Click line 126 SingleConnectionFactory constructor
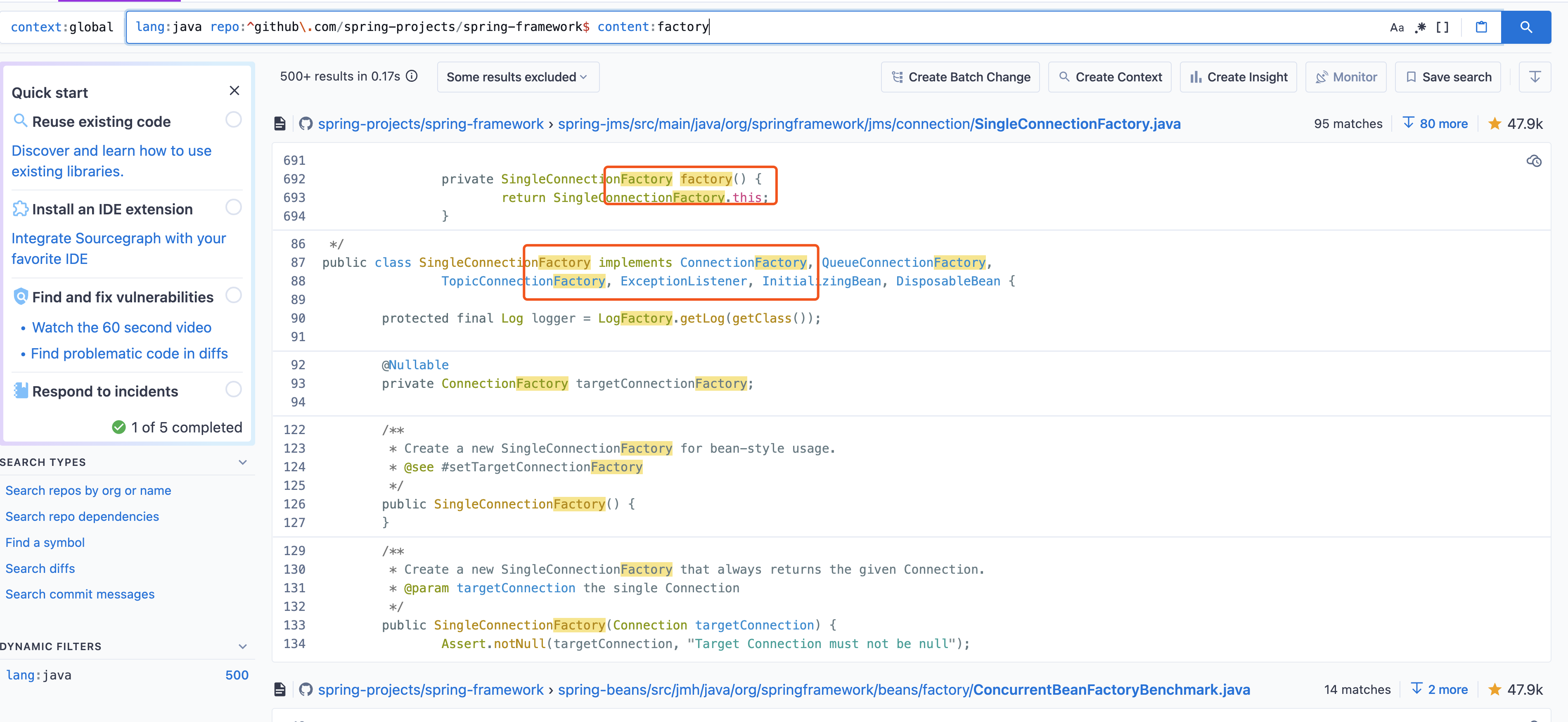The width and height of the screenshot is (1568, 722). tap(508, 504)
